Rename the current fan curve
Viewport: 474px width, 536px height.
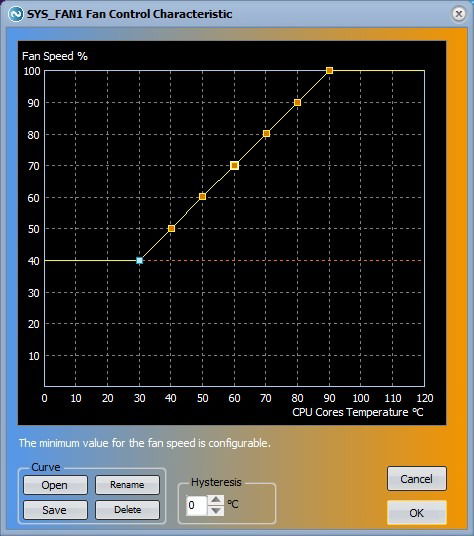pos(127,485)
